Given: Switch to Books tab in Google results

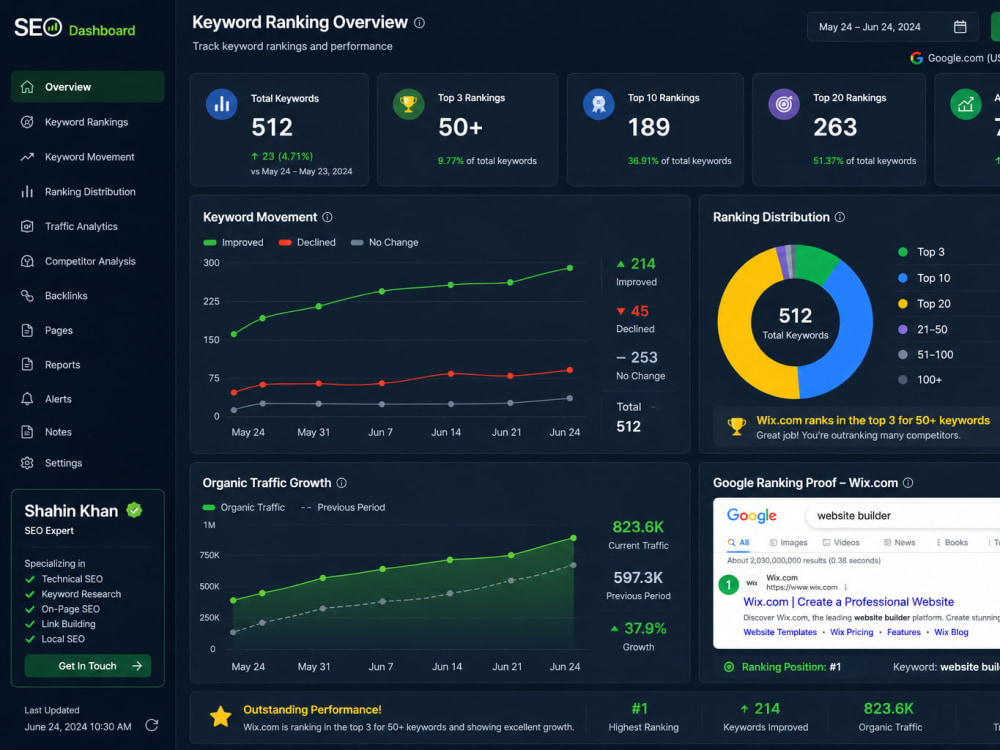Looking at the screenshot, I should point(952,543).
